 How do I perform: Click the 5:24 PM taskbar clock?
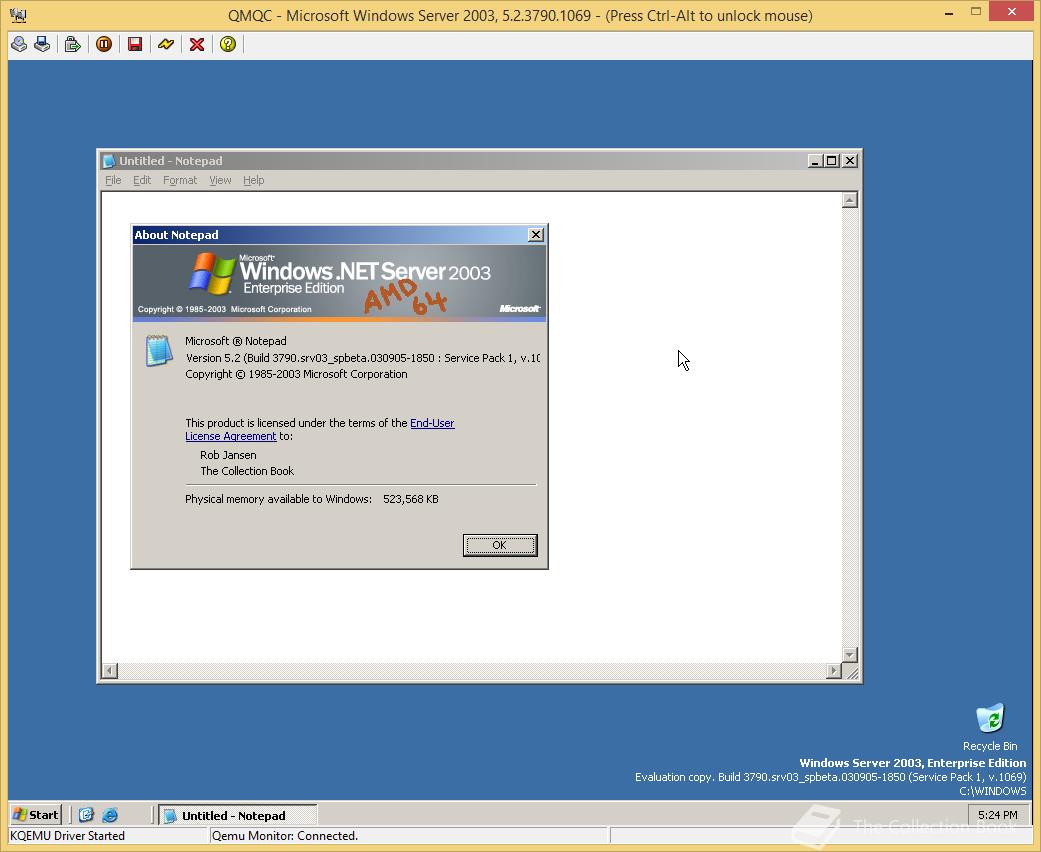click(x=997, y=815)
